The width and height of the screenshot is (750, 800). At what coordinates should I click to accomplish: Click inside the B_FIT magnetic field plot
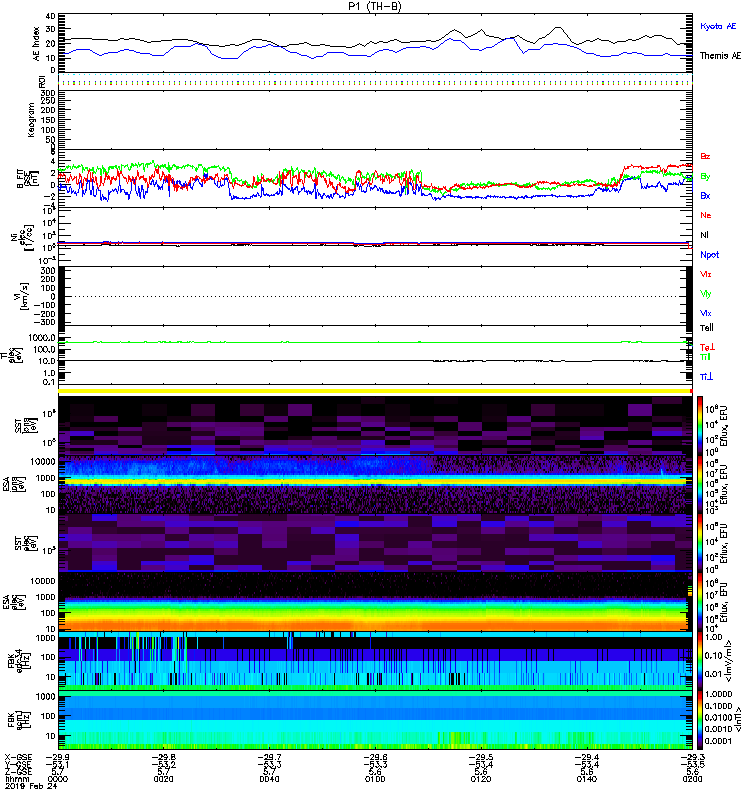(375, 179)
